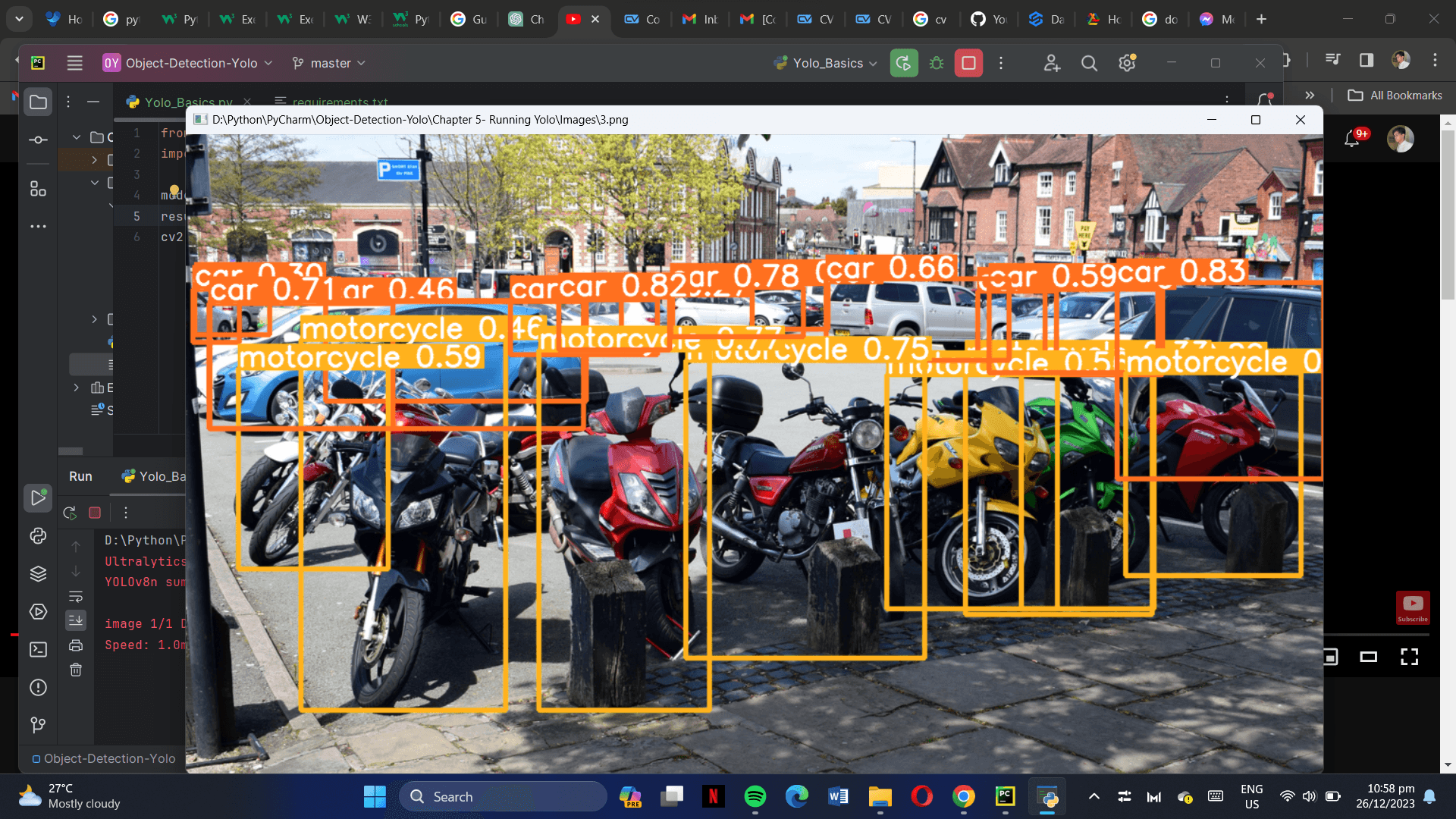The height and width of the screenshot is (819, 1456).
Task: Open the PyCharm main menu (hamburger icon)
Action: (74, 63)
